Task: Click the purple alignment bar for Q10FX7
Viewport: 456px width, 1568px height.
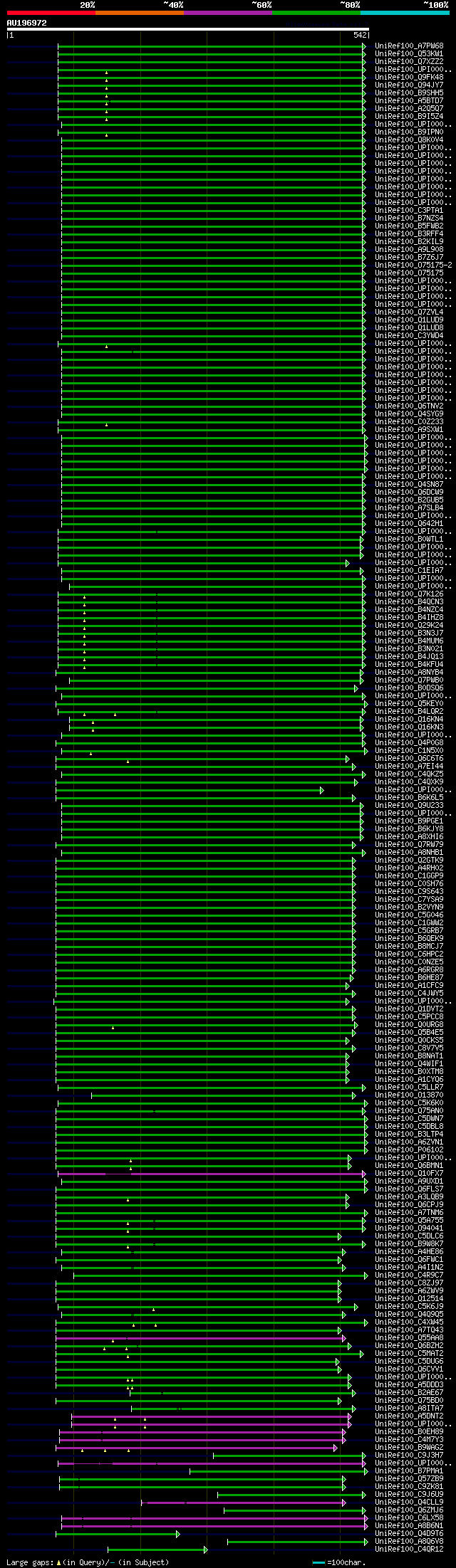Action: (212, 1174)
